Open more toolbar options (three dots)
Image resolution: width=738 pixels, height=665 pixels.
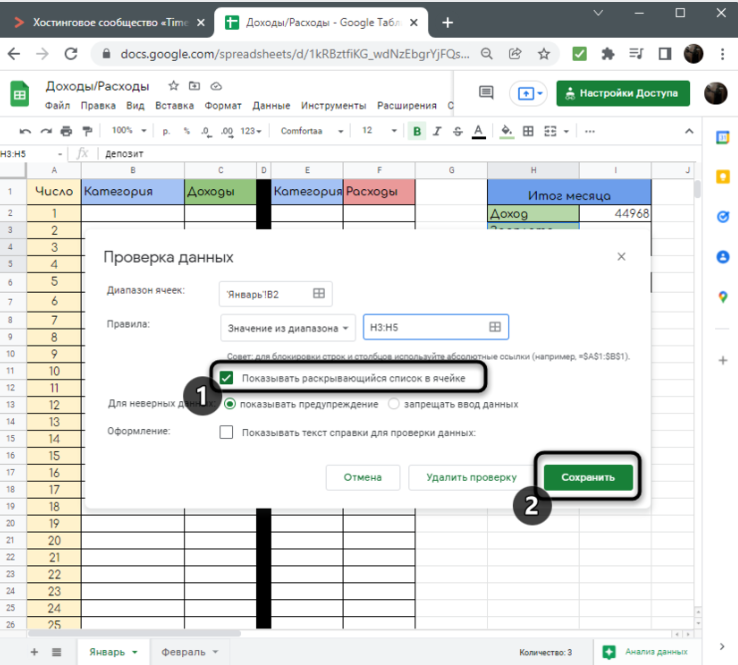click(x=590, y=131)
